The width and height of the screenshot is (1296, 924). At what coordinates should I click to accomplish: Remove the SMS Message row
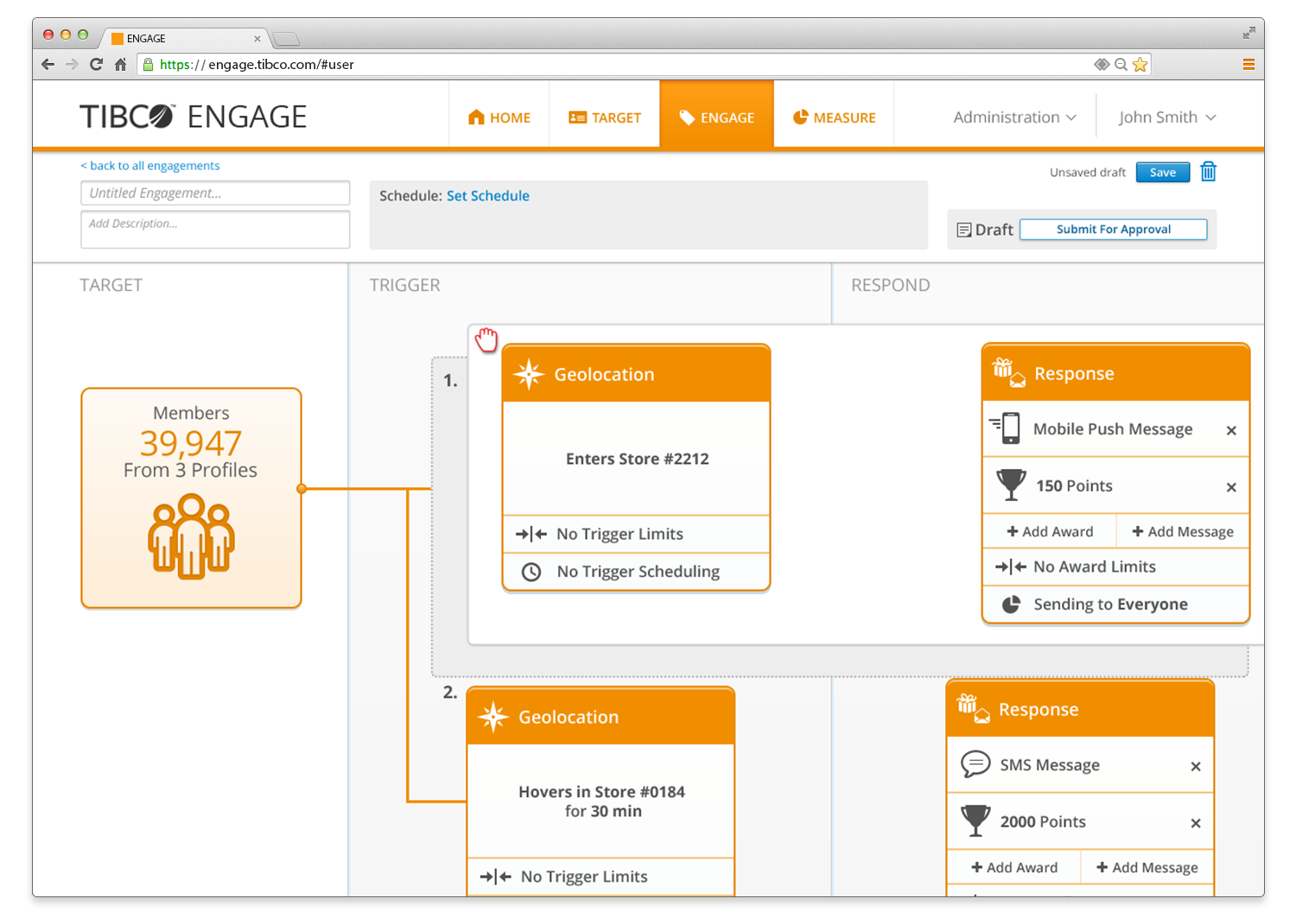1196,766
